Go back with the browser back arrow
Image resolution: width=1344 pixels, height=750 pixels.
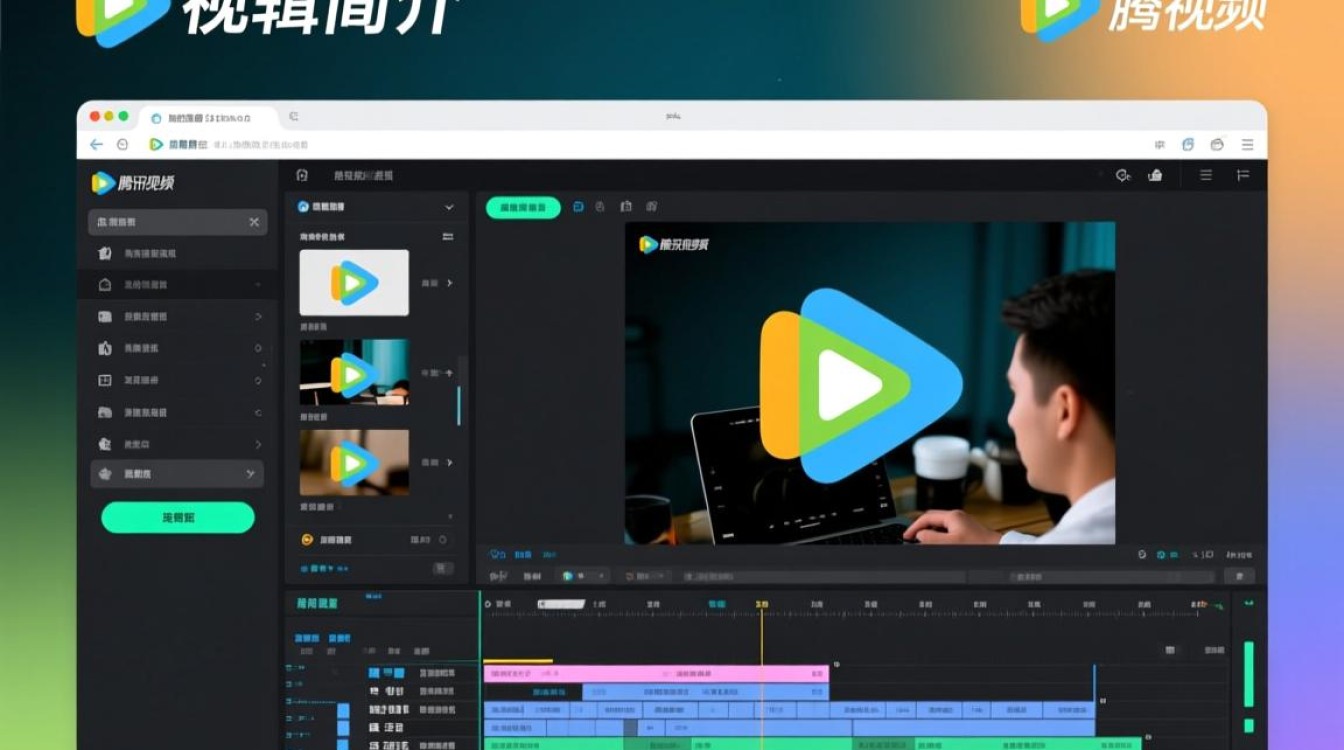pyautogui.click(x=96, y=145)
